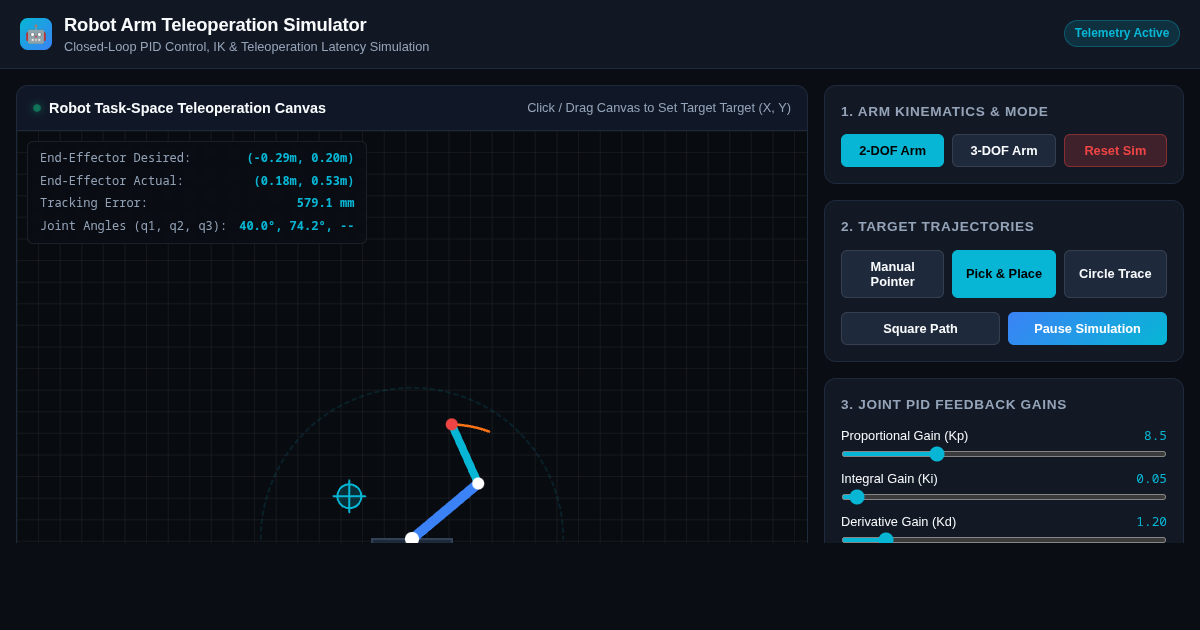Click the 'Derivative Gain (Kd)' label
Image resolution: width=1200 pixels, height=630 pixels.
point(898,522)
